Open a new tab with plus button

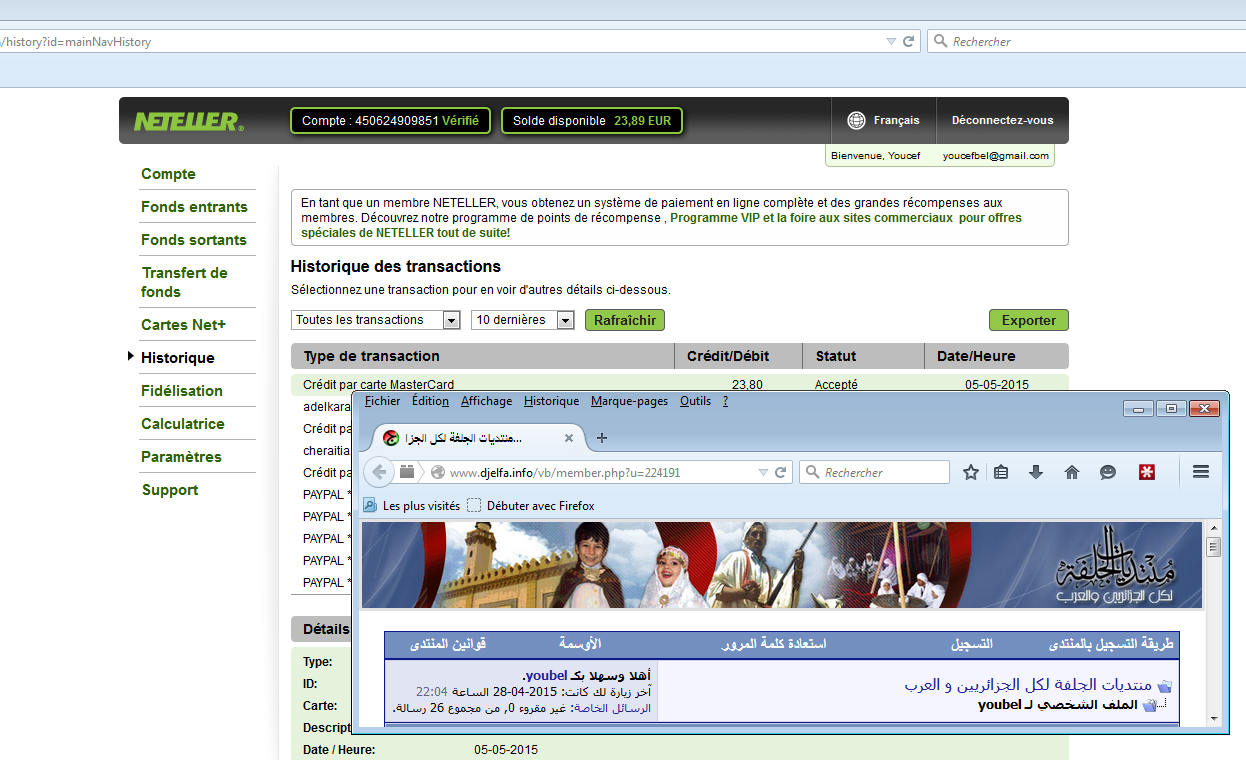(601, 438)
